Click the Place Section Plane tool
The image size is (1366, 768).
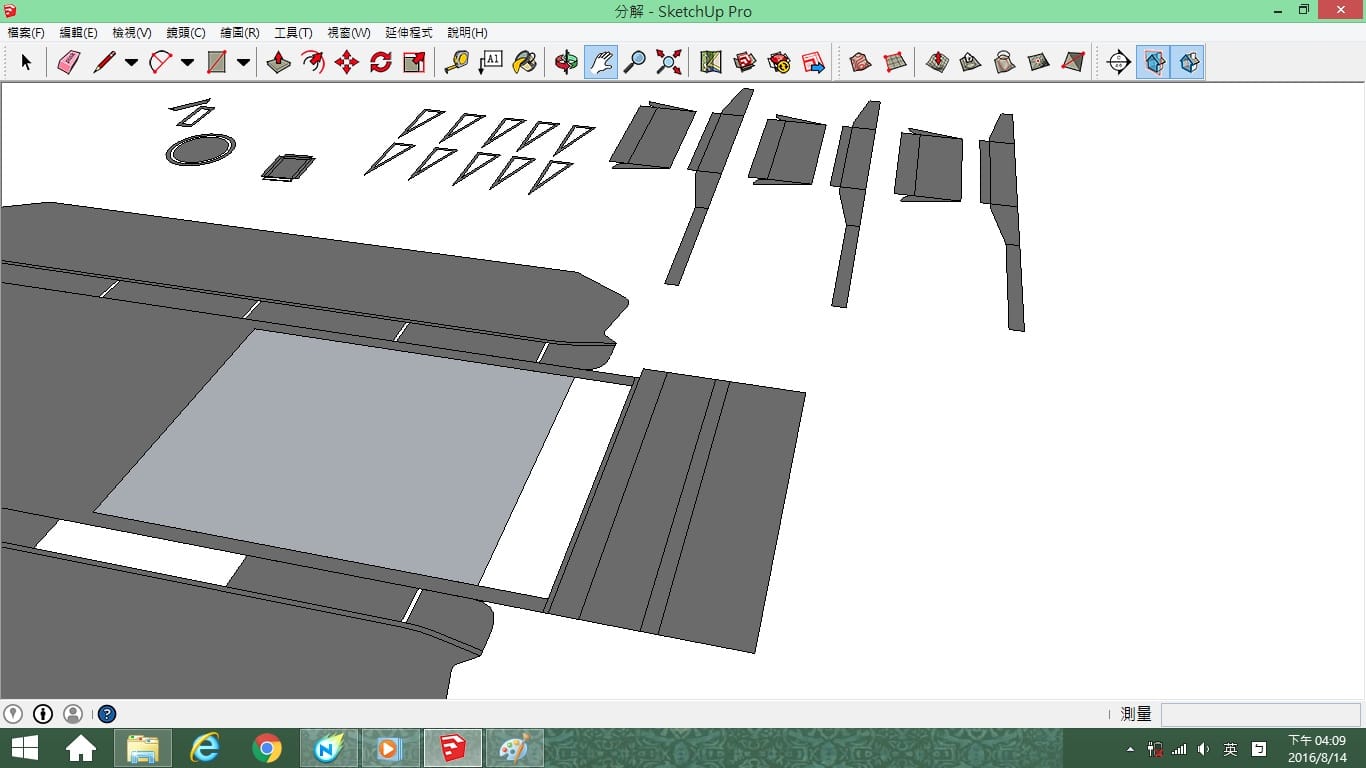(x=1119, y=62)
